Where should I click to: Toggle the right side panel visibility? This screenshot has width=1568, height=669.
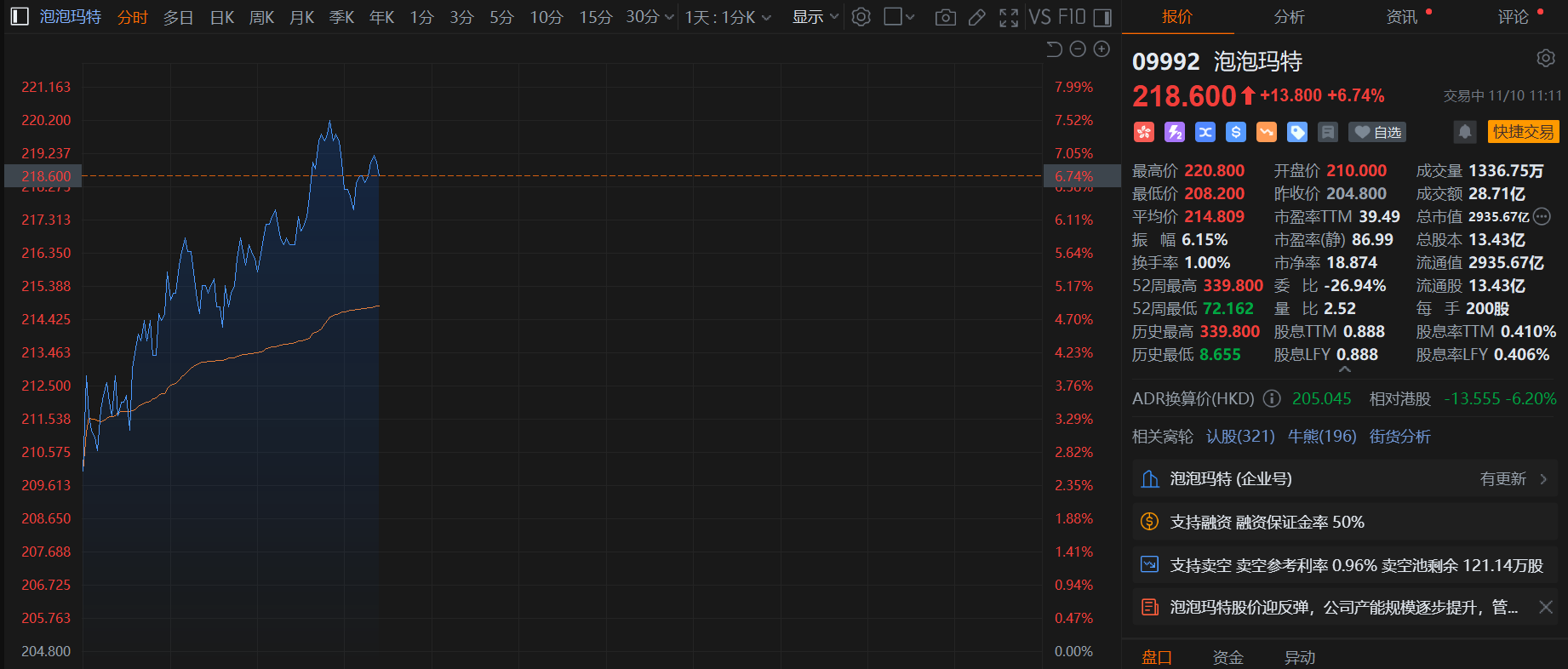[1102, 17]
